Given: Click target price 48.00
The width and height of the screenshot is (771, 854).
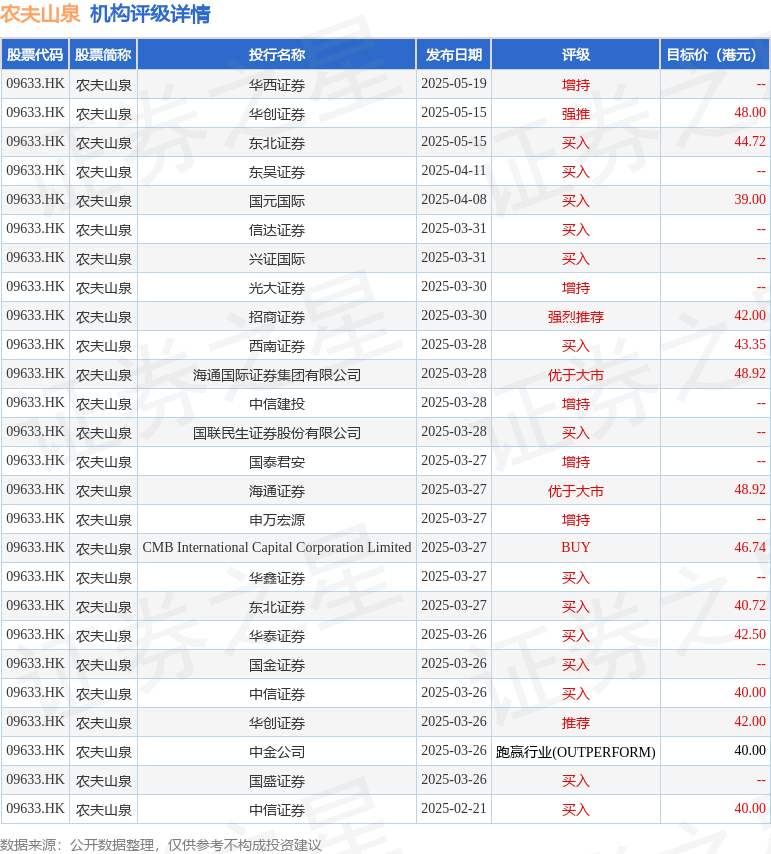Looking at the screenshot, I should coord(750,112).
